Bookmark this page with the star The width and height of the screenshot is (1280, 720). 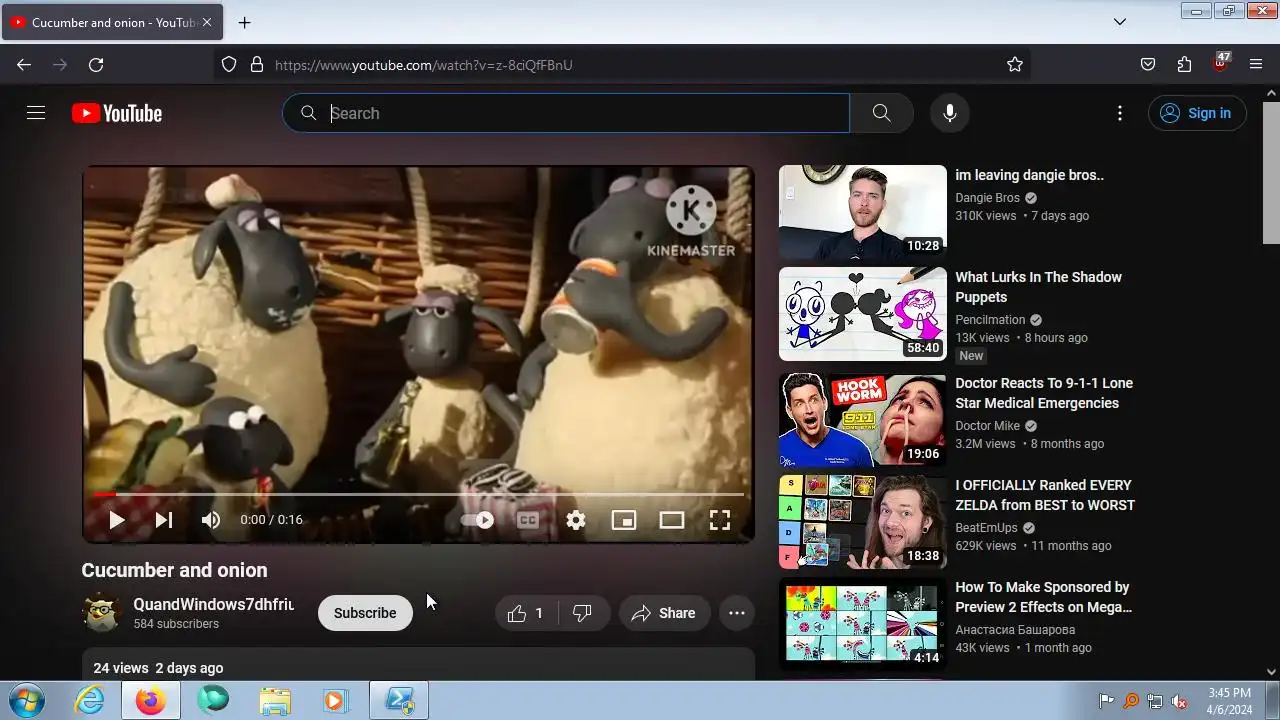[x=1015, y=64]
